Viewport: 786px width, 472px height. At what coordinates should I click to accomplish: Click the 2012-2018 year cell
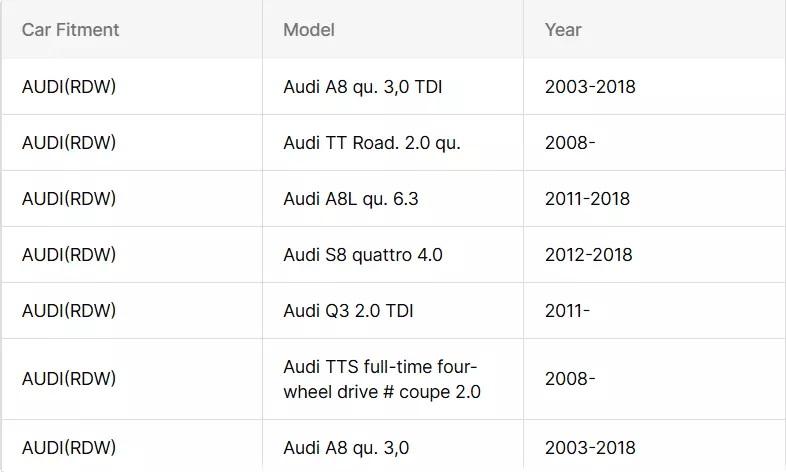point(589,255)
